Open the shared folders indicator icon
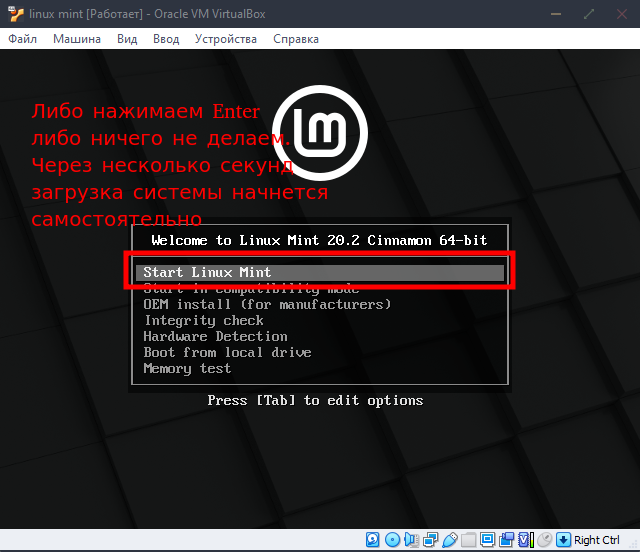The height and width of the screenshot is (552, 640). [469, 540]
